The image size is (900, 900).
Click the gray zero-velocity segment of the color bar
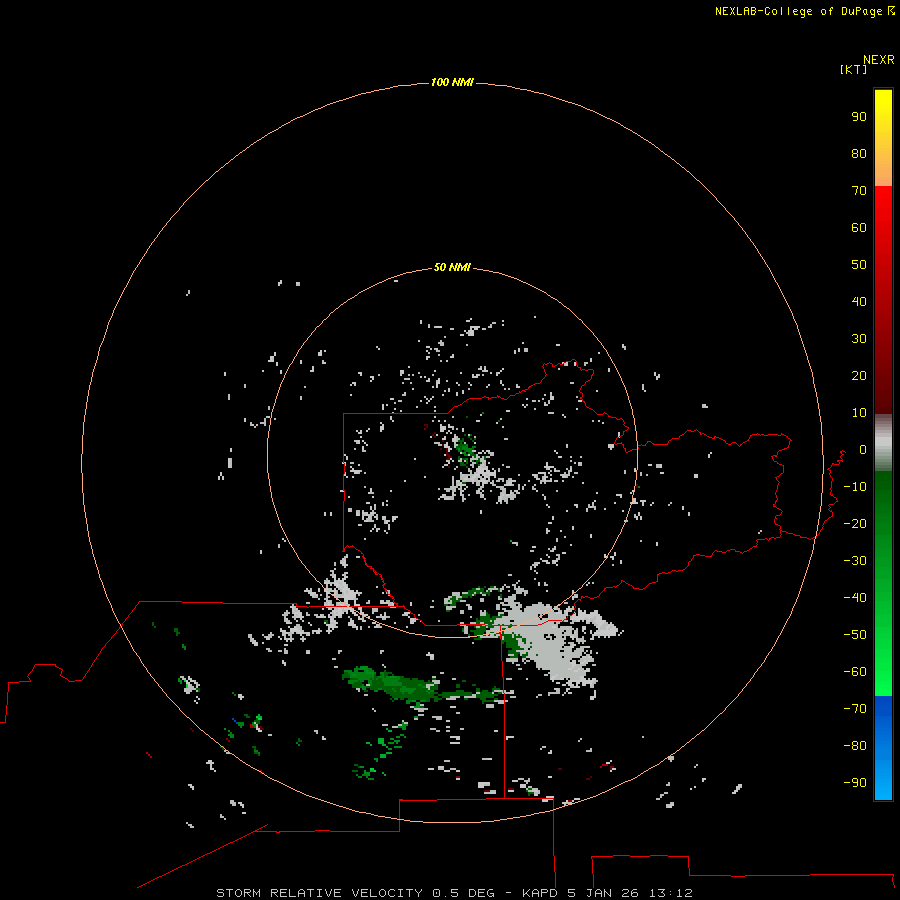point(883,443)
